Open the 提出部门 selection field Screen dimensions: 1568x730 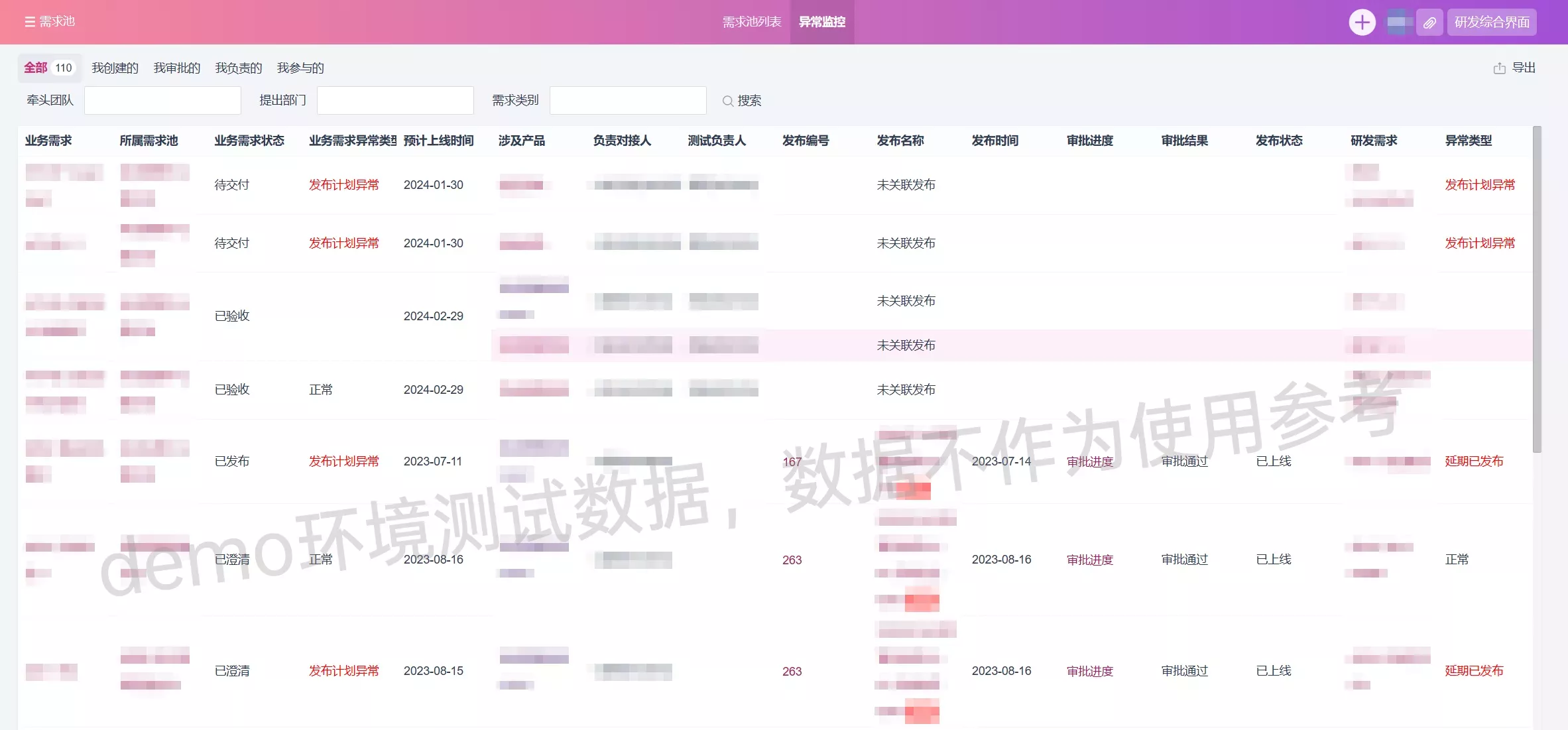click(x=395, y=100)
